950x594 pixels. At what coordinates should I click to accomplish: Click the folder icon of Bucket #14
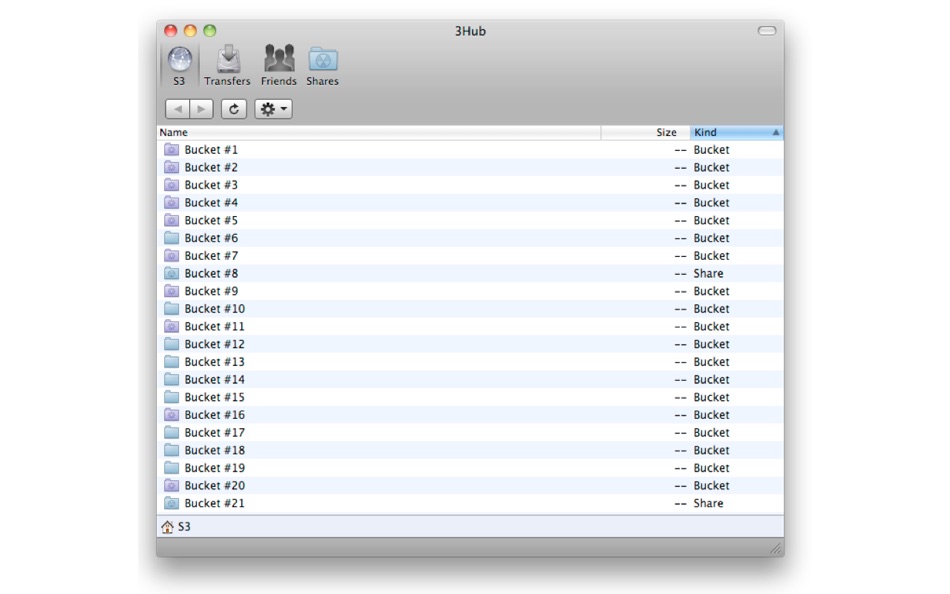pos(171,379)
